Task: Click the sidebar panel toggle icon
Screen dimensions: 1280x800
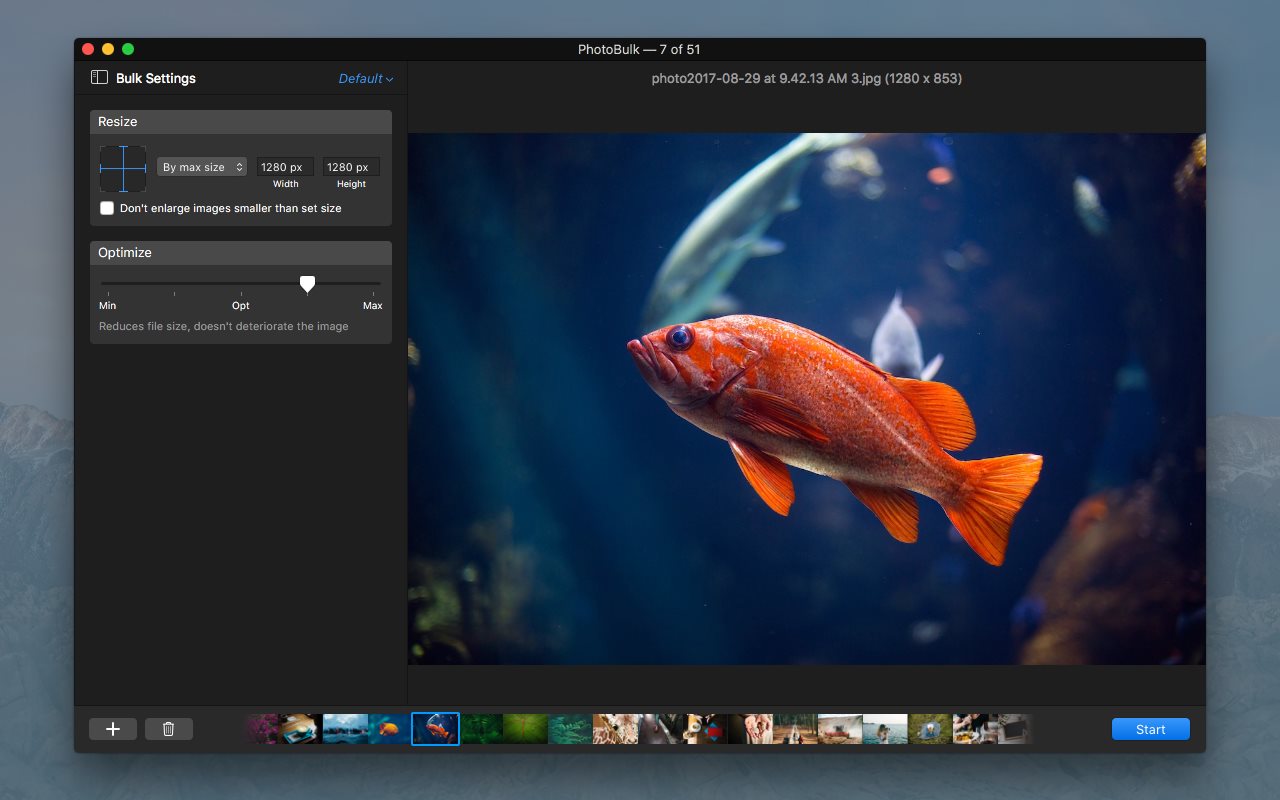Action: click(x=99, y=77)
